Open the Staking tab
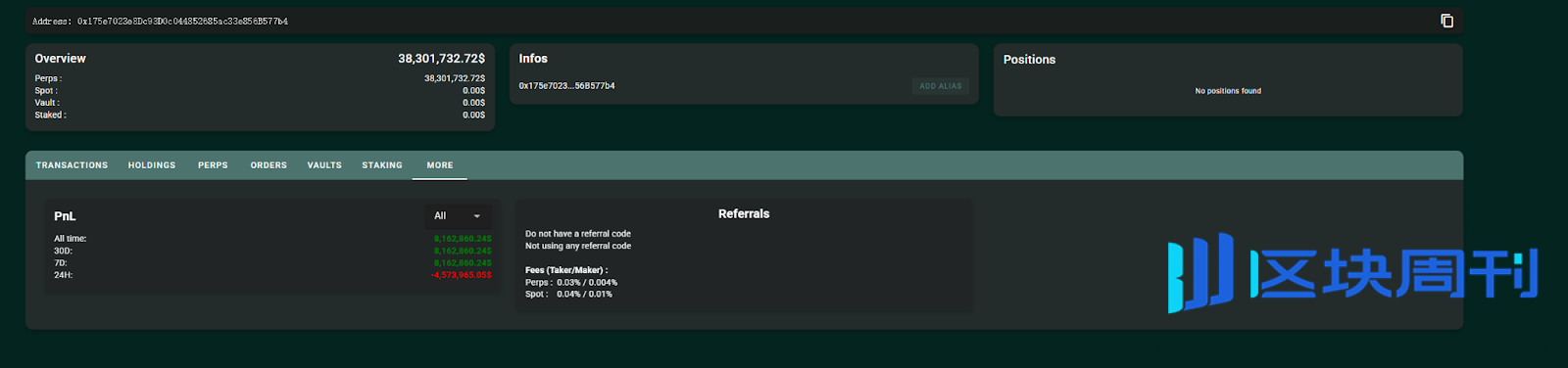 tap(382, 165)
